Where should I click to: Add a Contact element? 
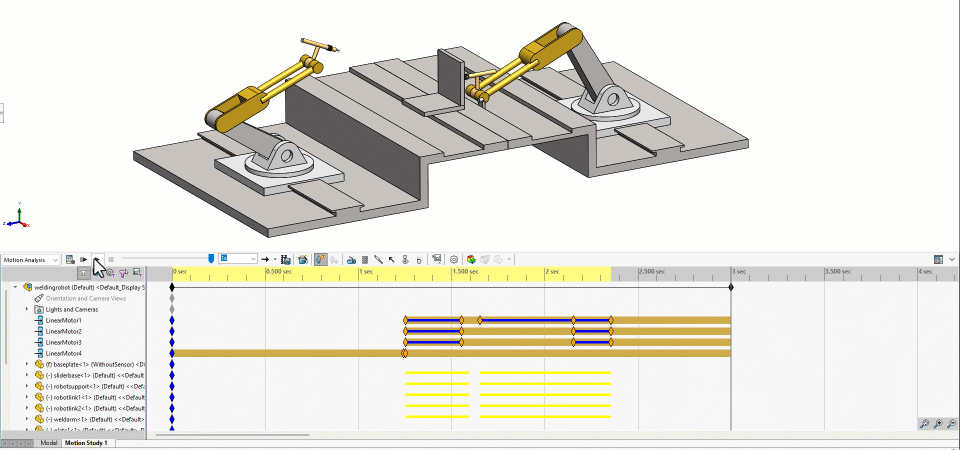coord(405,259)
